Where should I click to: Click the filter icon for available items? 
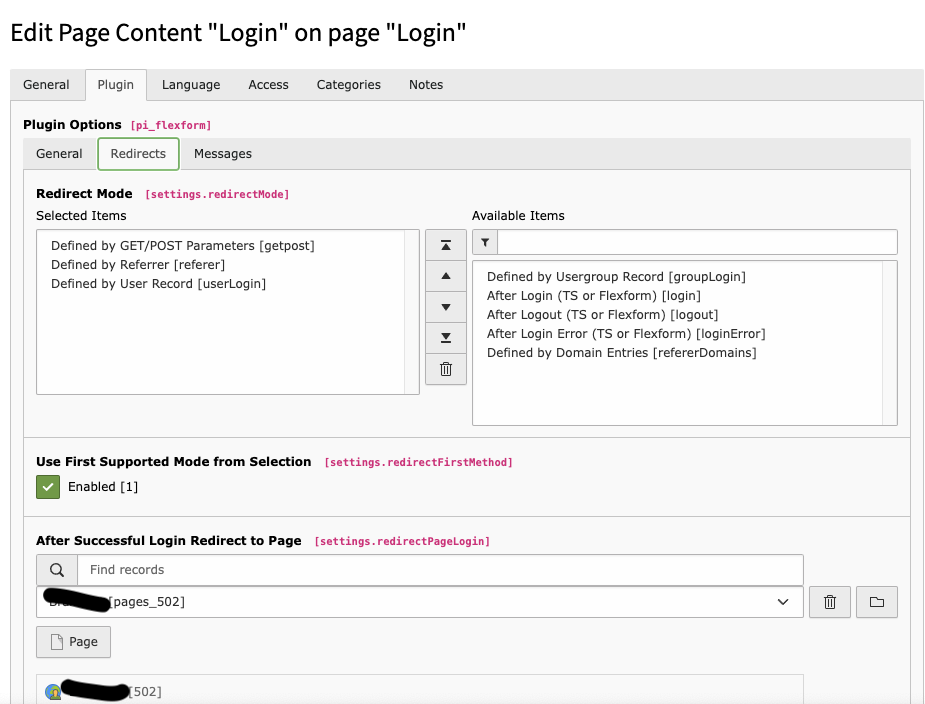click(x=485, y=242)
